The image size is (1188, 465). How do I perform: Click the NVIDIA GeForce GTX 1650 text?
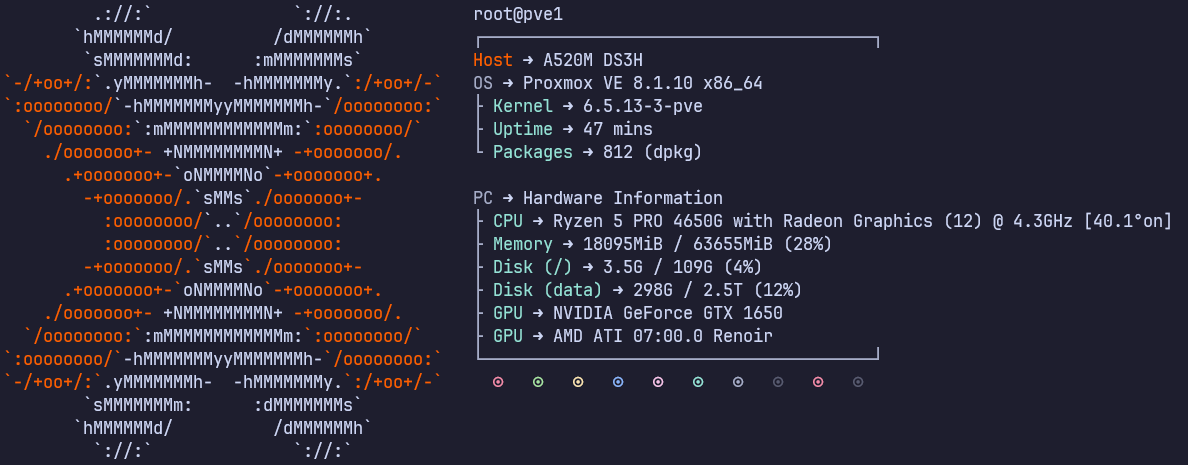tap(667, 313)
